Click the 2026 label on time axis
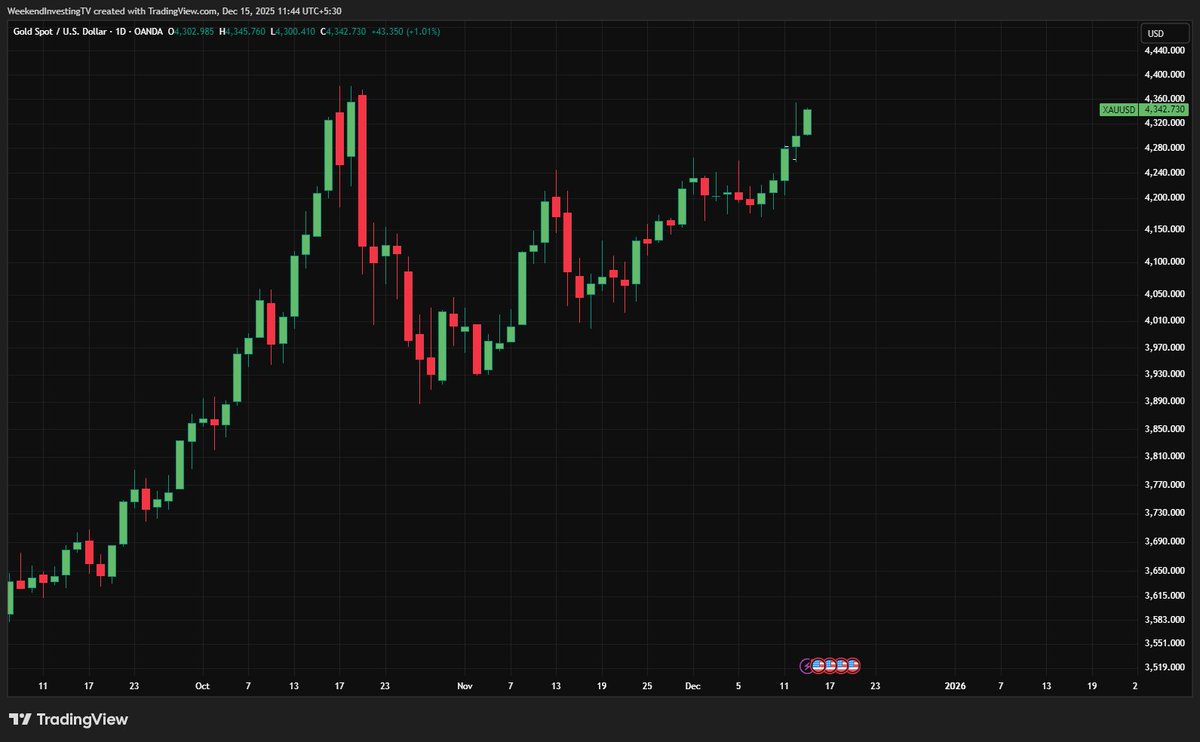Screen dimensions: 1200x742 click(955, 687)
